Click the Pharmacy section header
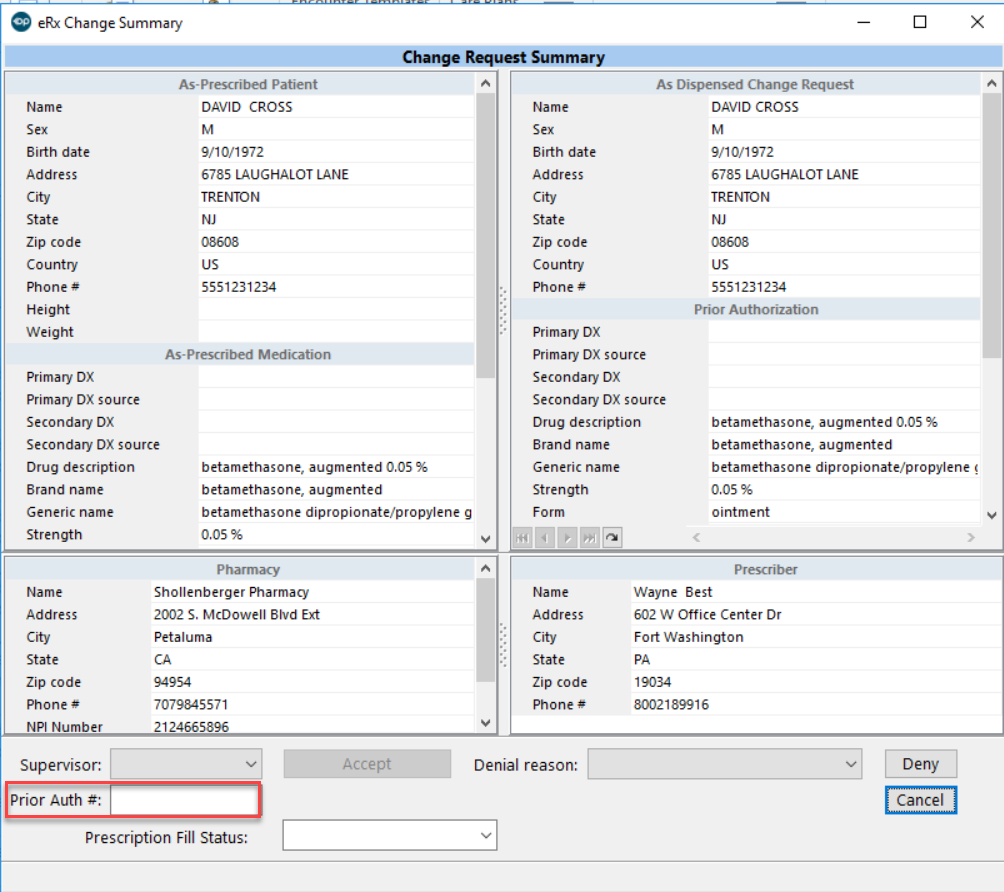This screenshot has height=892, width=1004. [x=241, y=570]
